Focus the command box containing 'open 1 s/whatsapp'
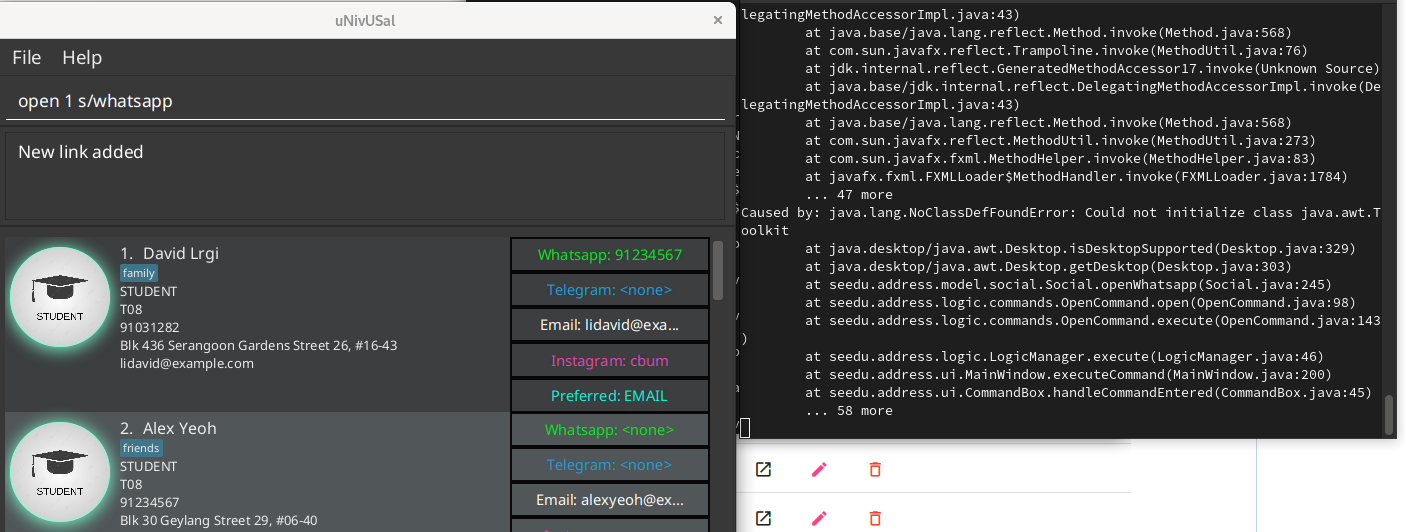The height and width of the screenshot is (532, 1405). (365, 102)
